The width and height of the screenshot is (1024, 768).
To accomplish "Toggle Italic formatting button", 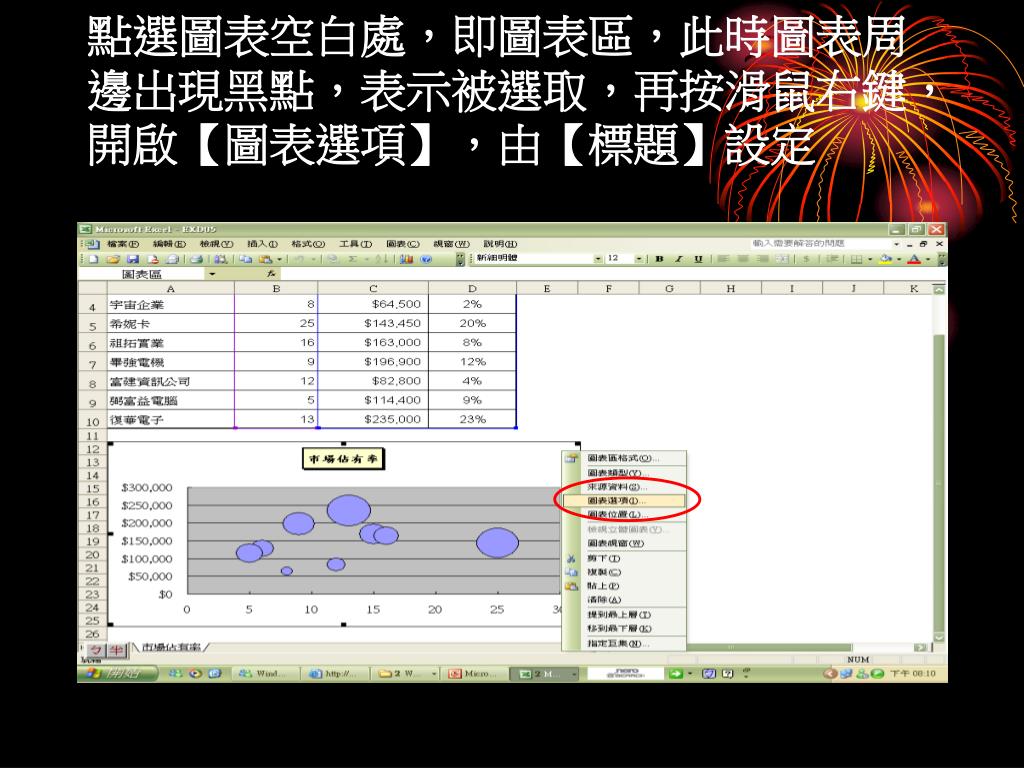I will (x=679, y=259).
